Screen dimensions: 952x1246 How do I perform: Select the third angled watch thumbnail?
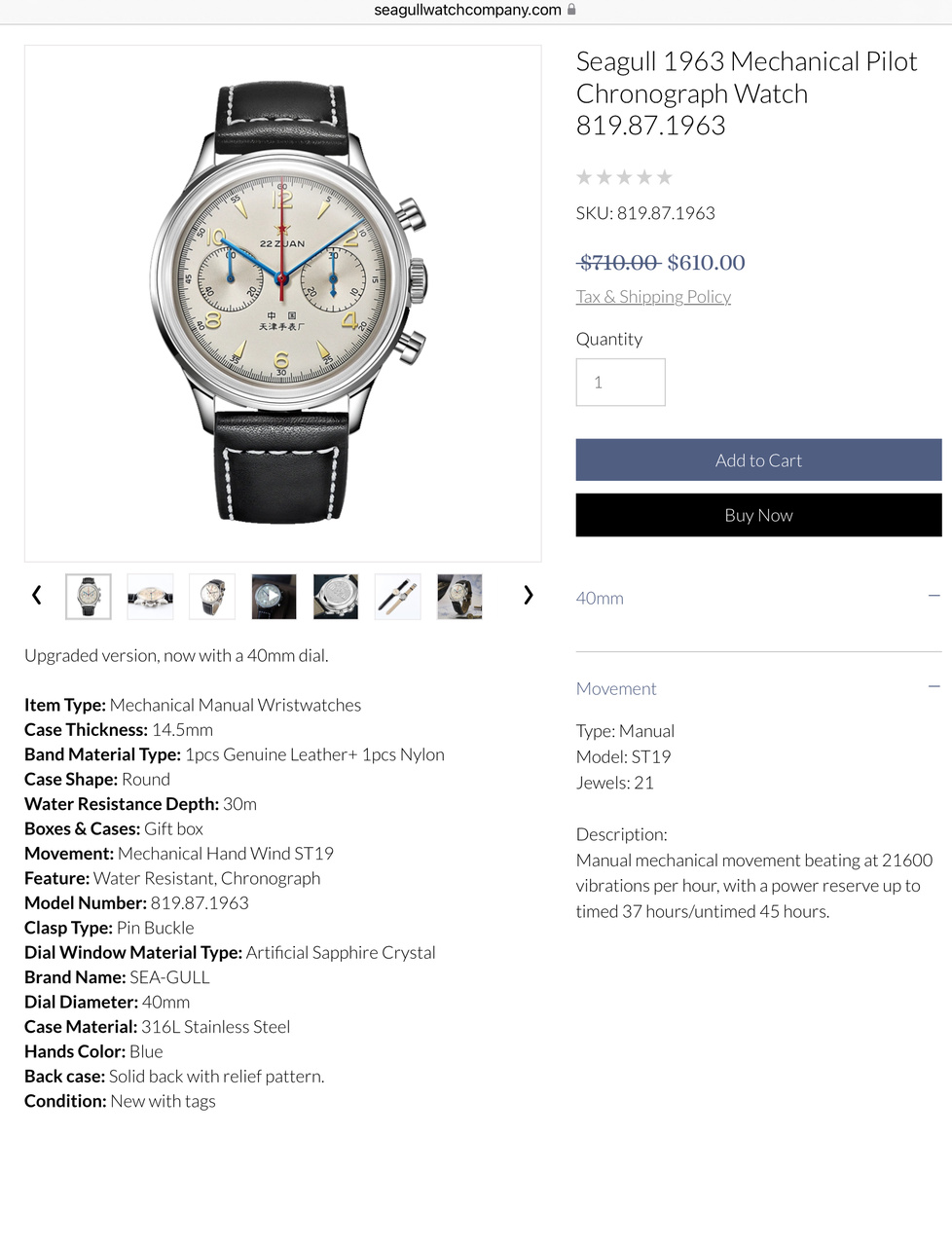[x=212, y=596]
